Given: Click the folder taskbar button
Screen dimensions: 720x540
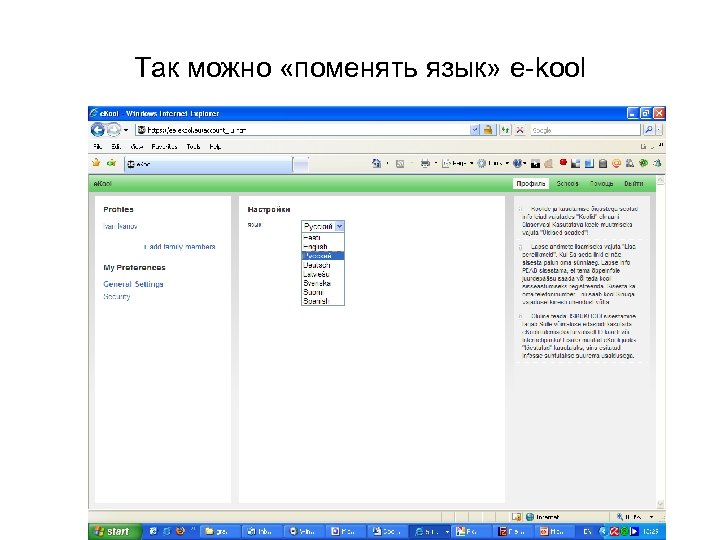Looking at the screenshot, I should coord(218,531).
